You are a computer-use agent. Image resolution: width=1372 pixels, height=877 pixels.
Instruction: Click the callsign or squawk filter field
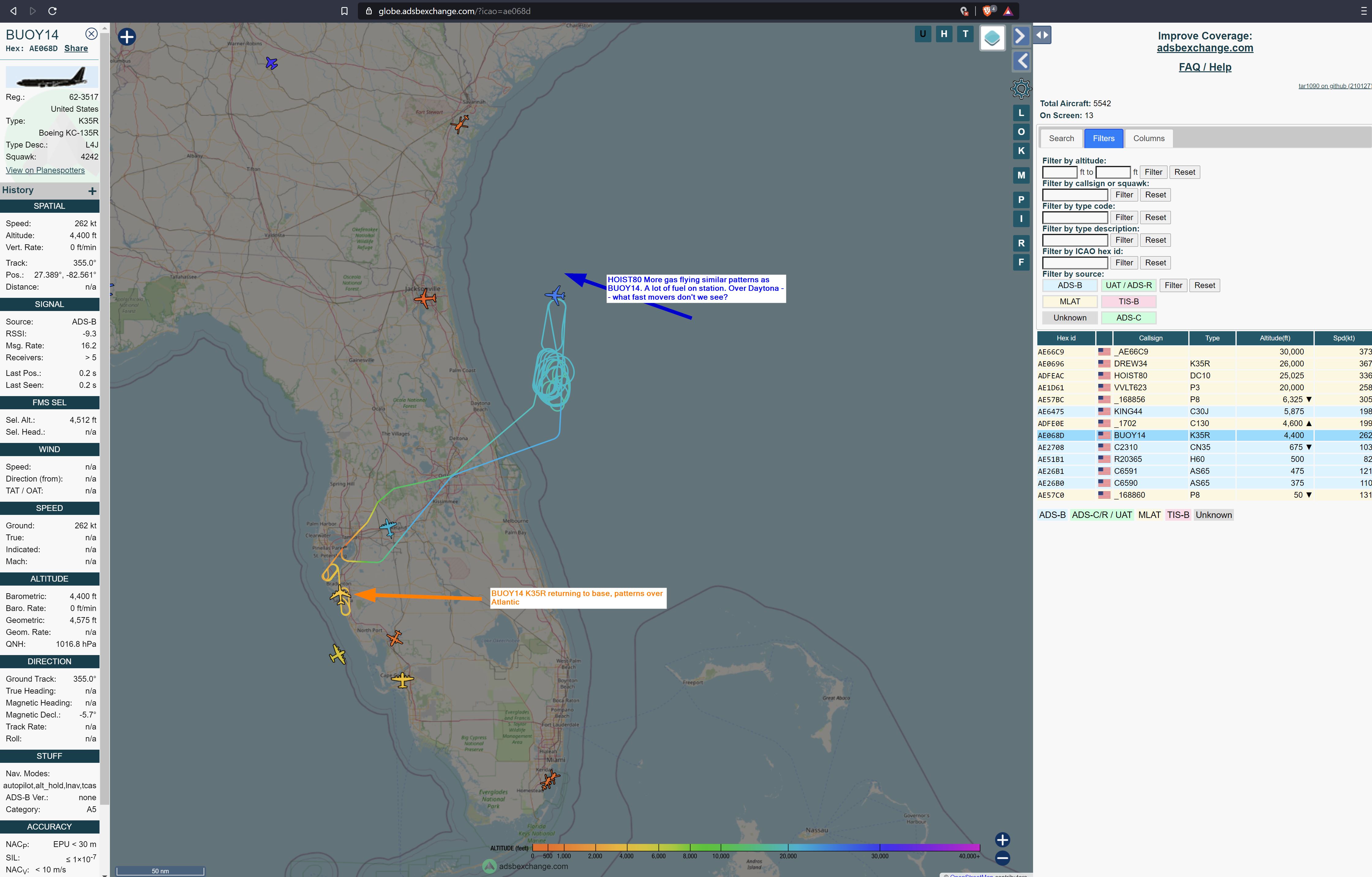1075,195
